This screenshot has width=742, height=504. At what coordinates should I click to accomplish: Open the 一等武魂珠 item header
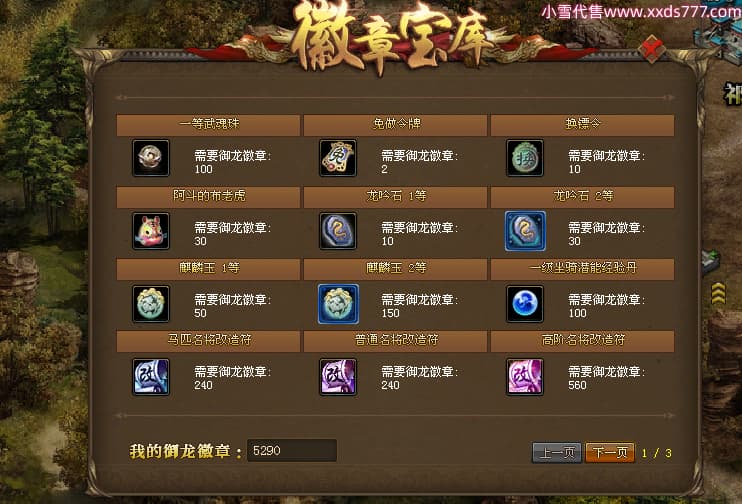point(208,125)
